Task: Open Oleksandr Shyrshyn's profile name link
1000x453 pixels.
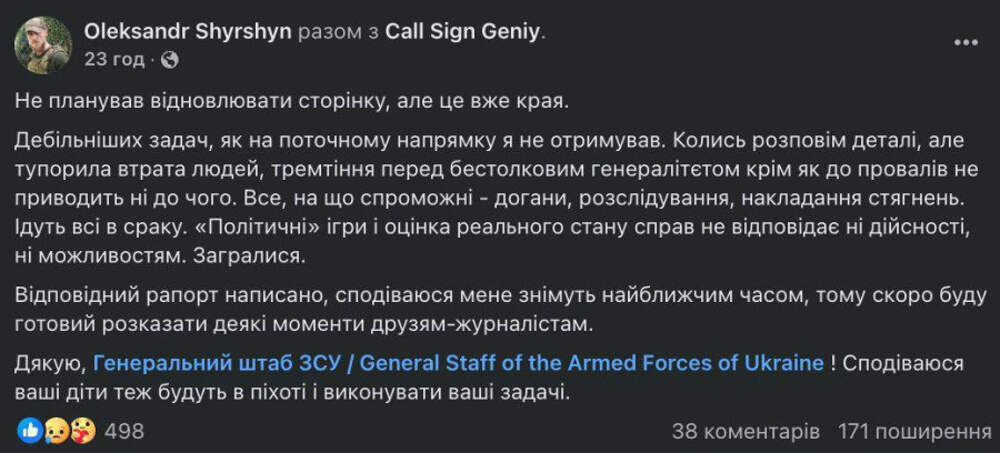Action: (188, 33)
